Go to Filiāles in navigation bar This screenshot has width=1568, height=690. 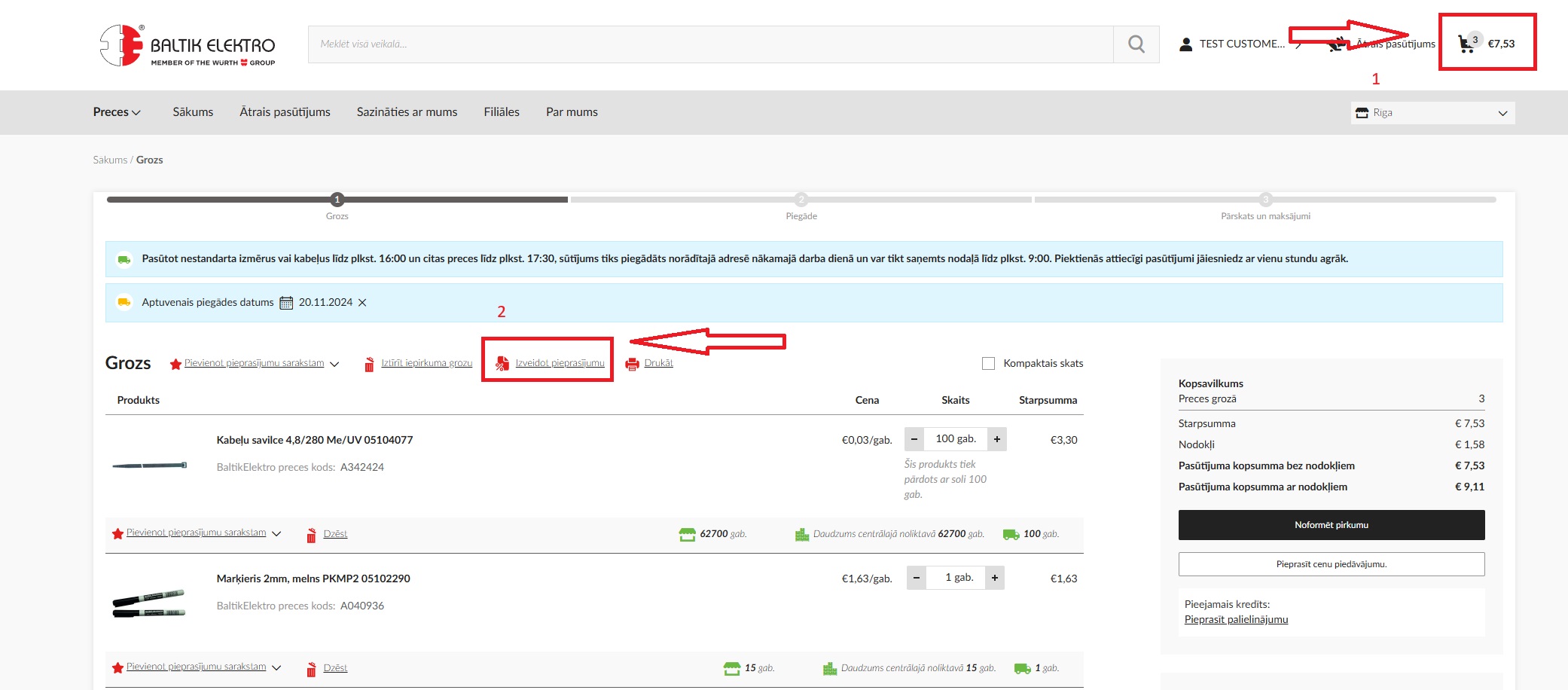502,112
